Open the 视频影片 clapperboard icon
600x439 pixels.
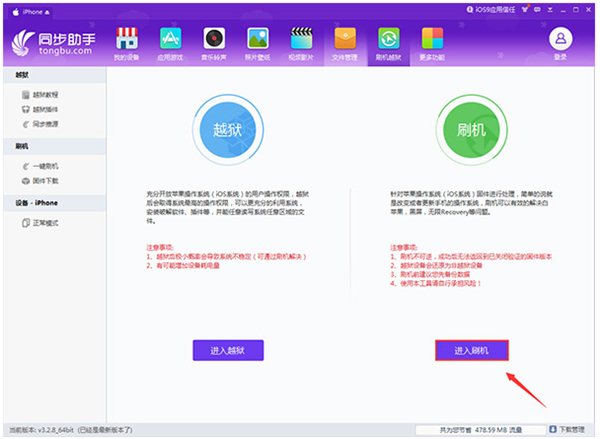(302, 39)
